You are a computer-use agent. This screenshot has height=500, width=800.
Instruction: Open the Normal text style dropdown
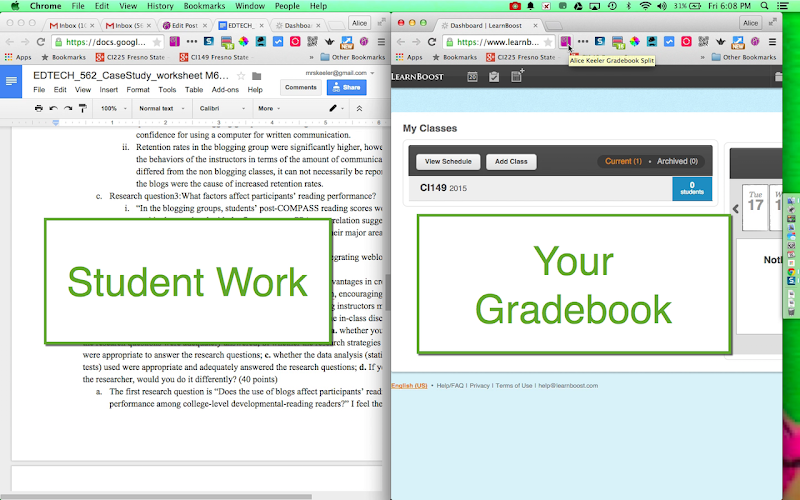162,108
